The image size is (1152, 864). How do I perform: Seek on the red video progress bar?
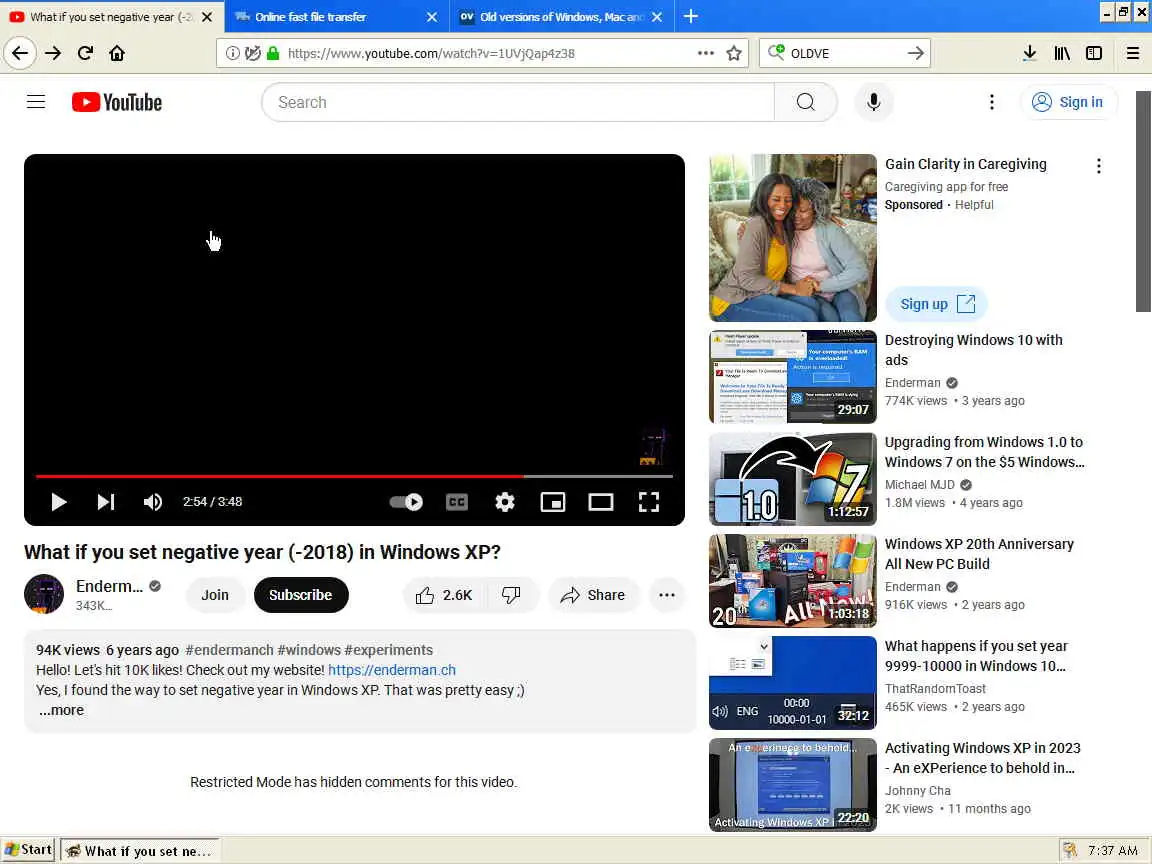[354, 476]
